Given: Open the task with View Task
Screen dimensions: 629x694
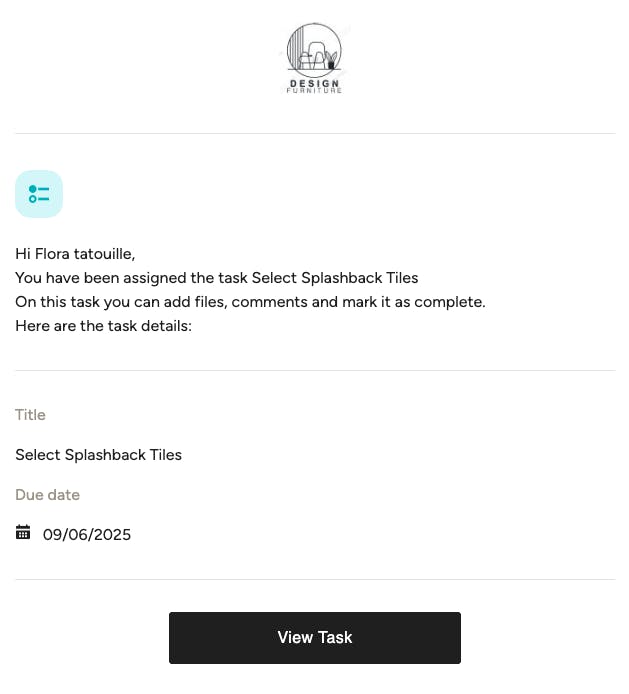Looking at the screenshot, I should coord(314,638).
